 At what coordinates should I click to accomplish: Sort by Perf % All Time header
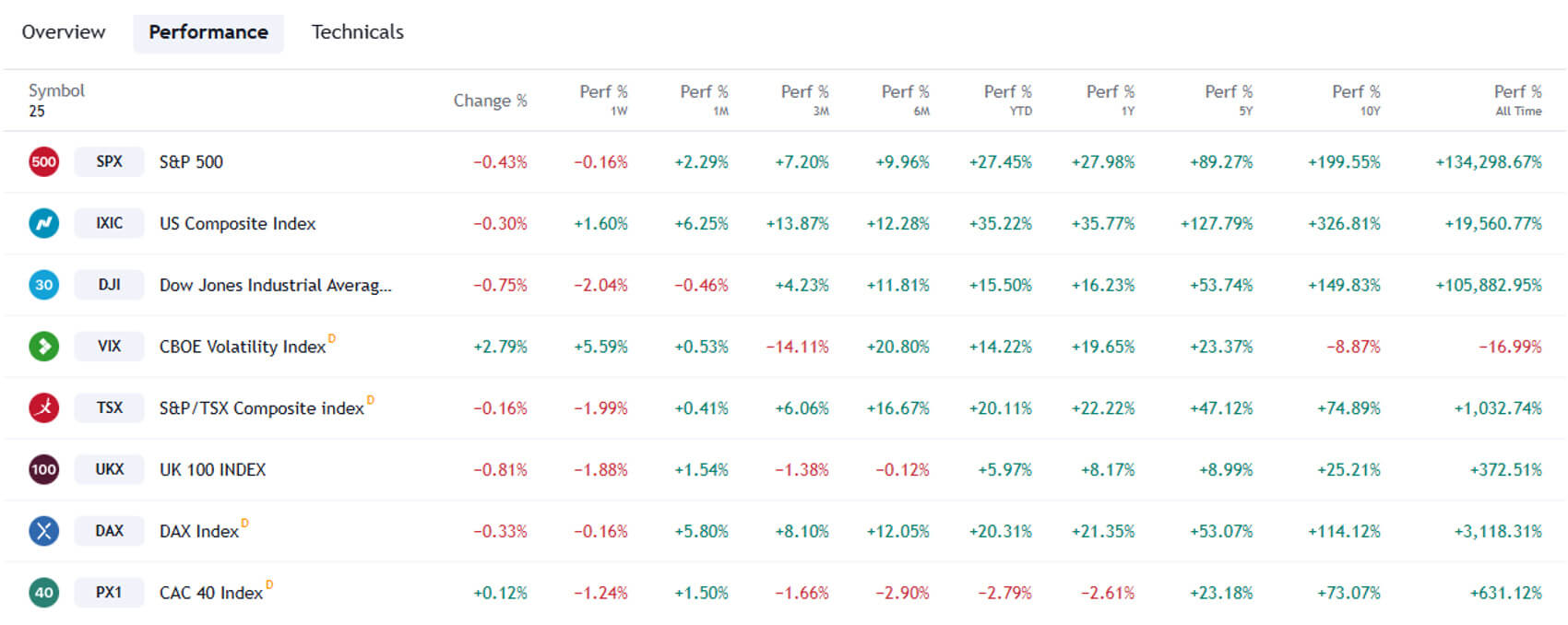click(x=1517, y=100)
